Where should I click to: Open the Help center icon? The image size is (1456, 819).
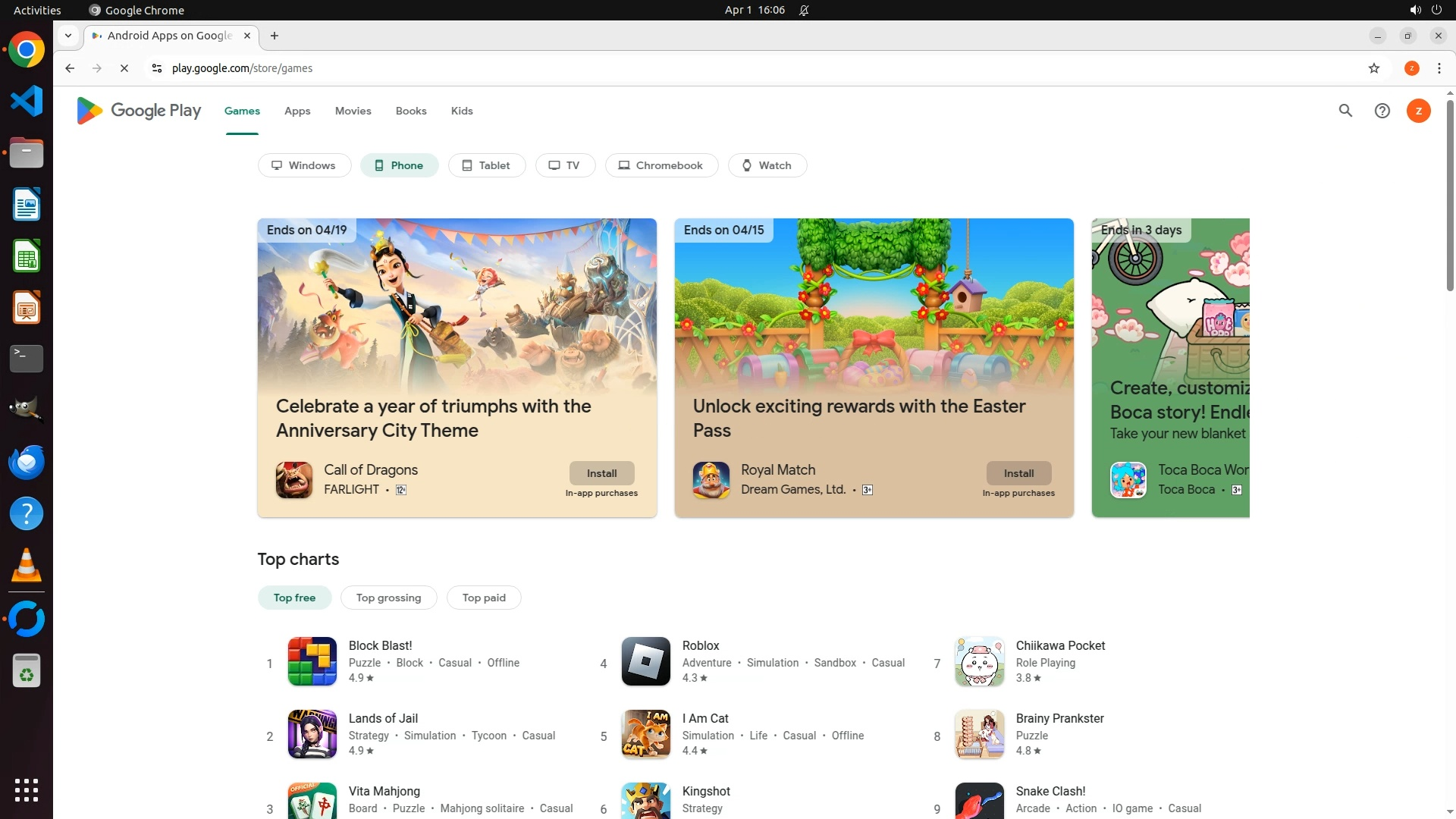pyautogui.click(x=1382, y=111)
